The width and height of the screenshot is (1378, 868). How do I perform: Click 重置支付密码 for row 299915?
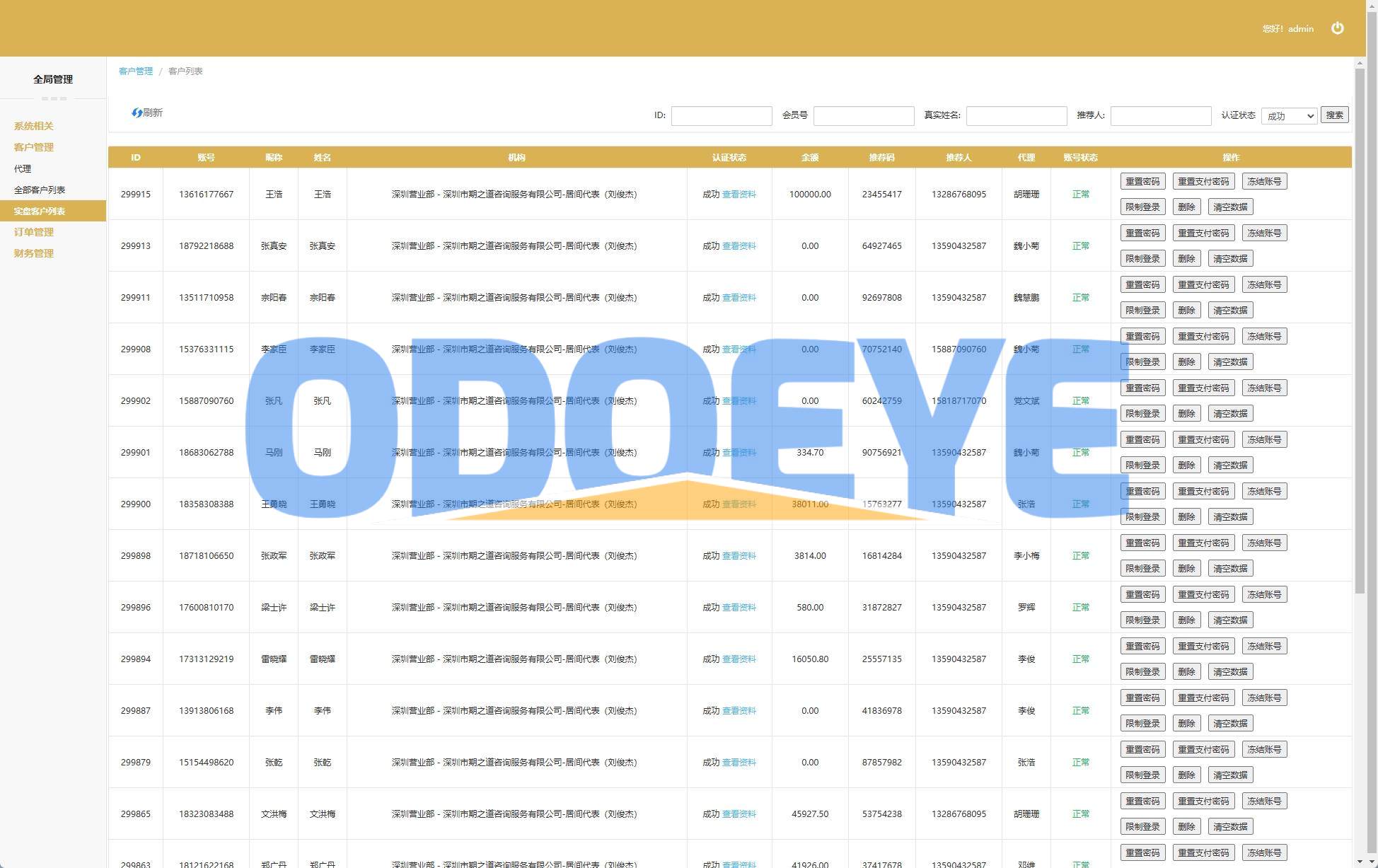click(x=1203, y=181)
